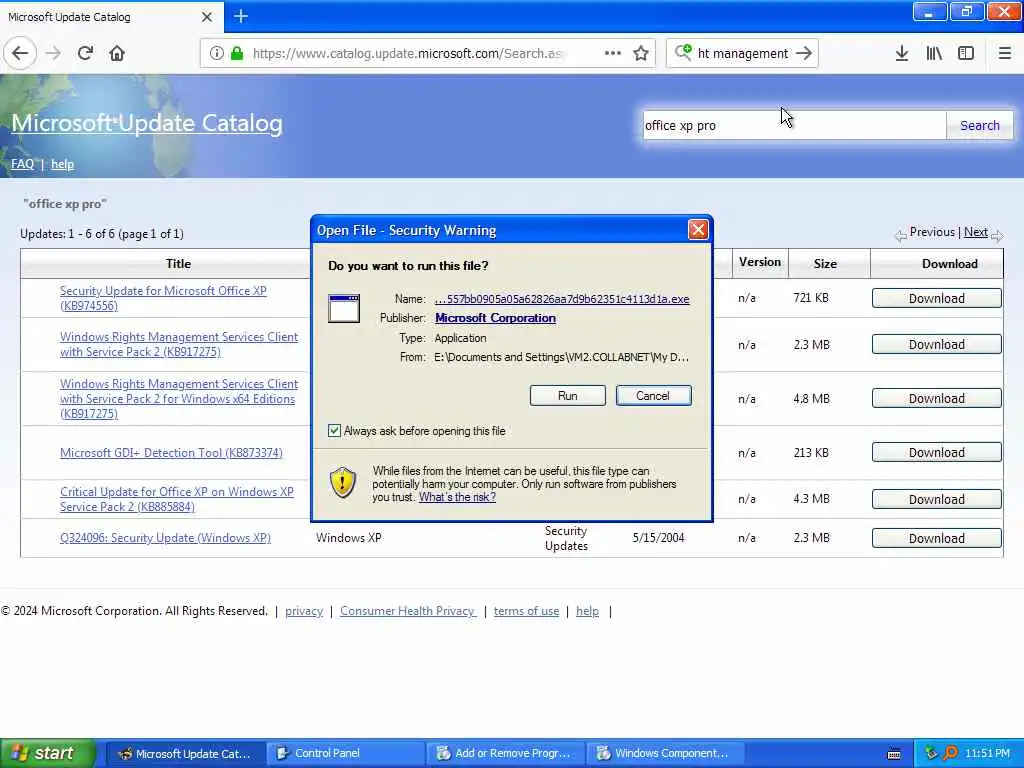Open the Microsoft Corporation publisher link
Viewport: 1024px width, 768px height.
[x=495, y=318]
